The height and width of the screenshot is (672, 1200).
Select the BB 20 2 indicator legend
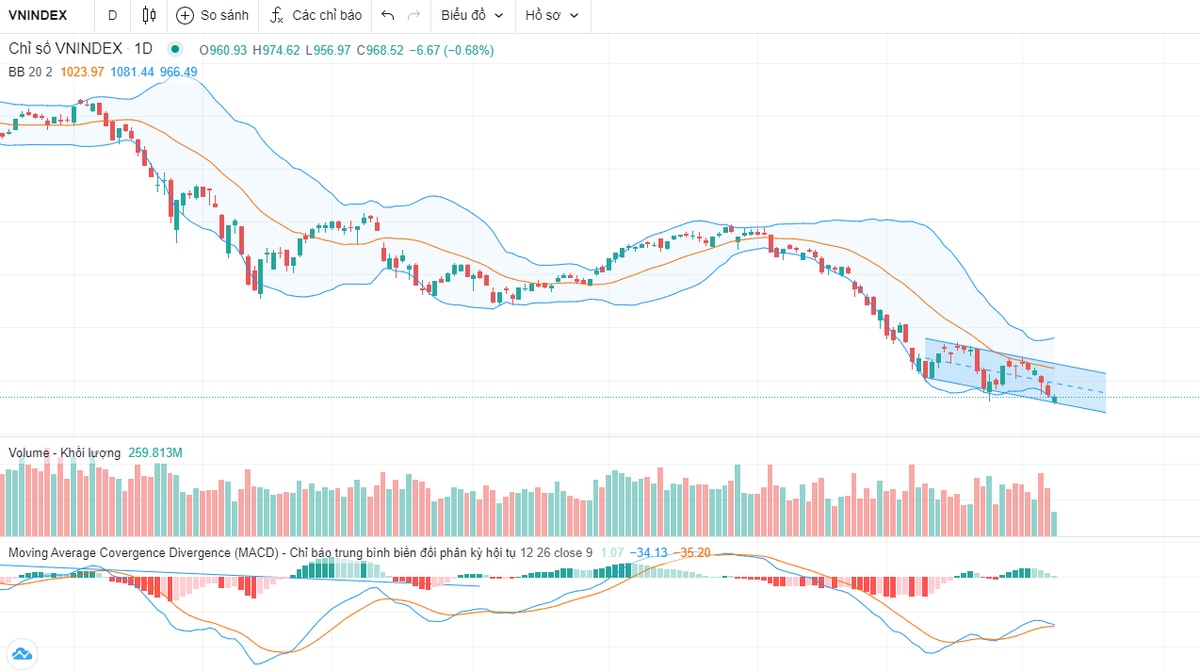click(31, 71)
